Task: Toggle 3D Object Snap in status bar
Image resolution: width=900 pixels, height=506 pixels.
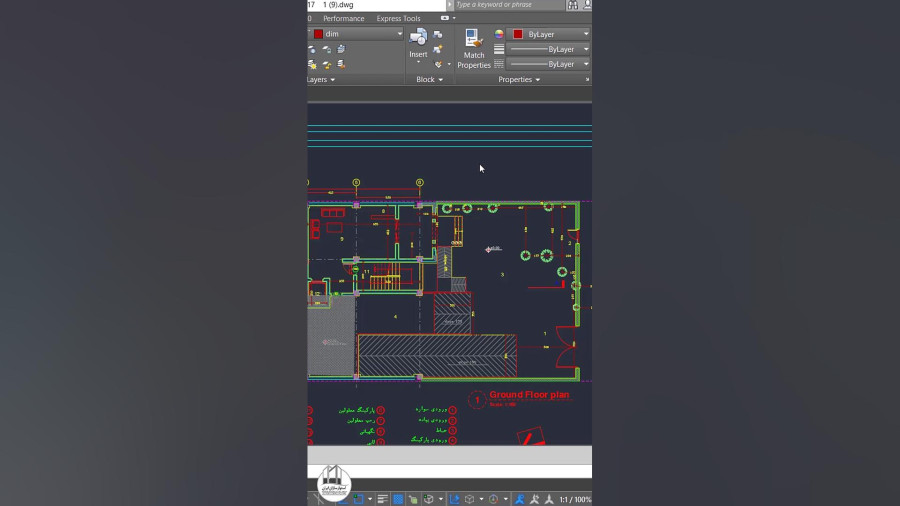Action: click(428, 500)
